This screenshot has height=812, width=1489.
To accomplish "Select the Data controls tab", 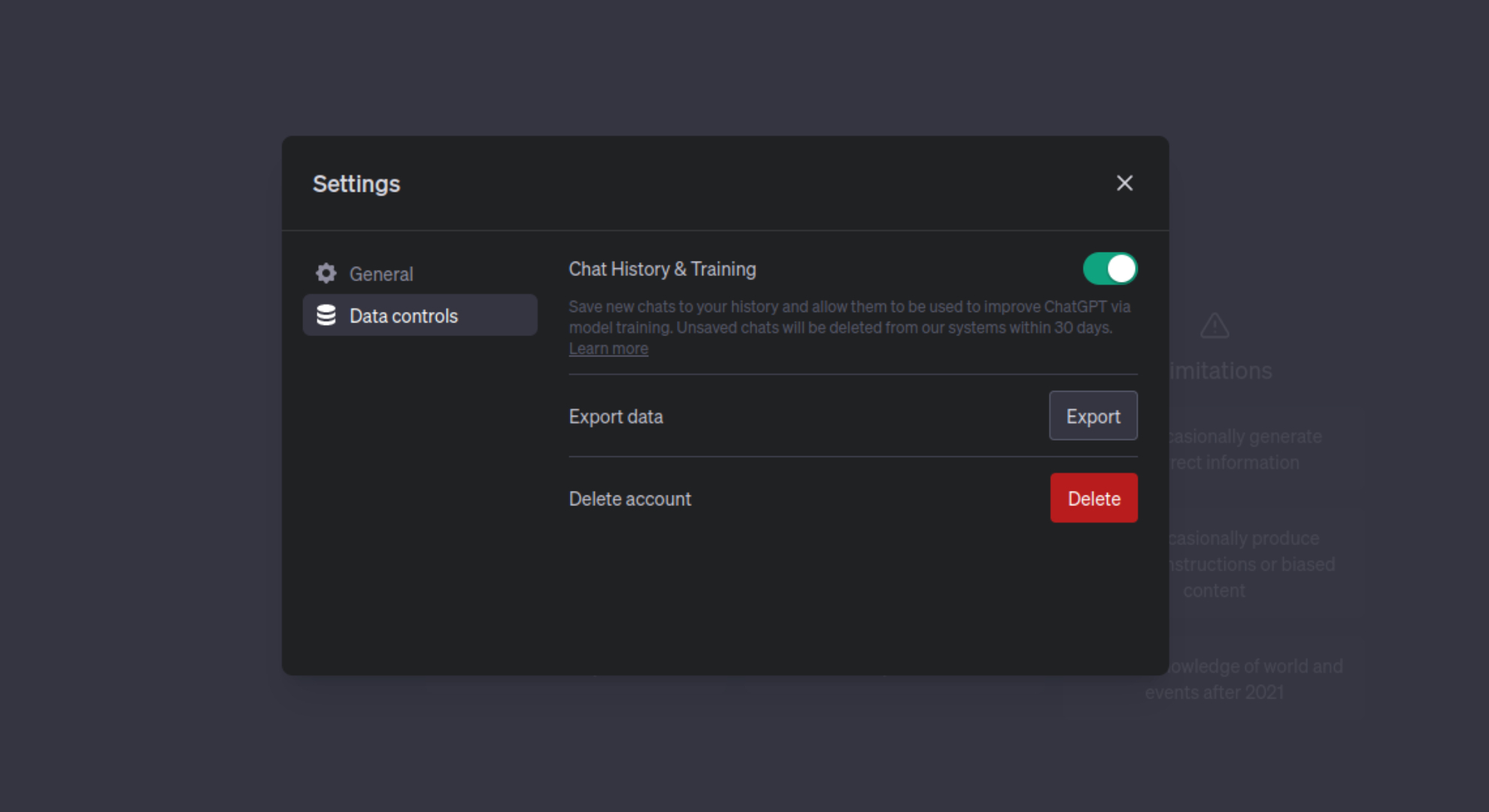I will pos(420,315).
